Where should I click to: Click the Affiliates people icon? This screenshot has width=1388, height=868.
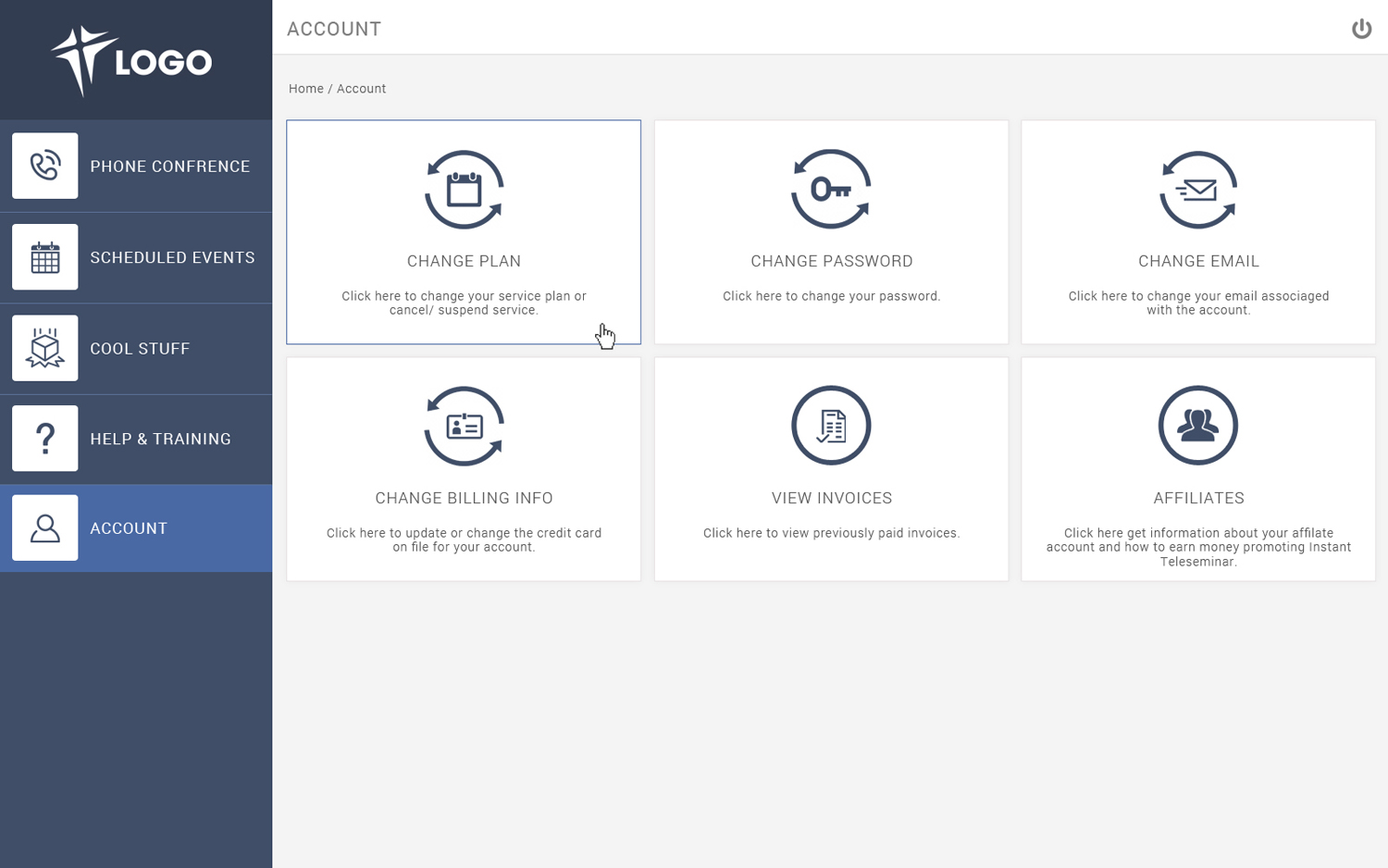pos(1198,426)
